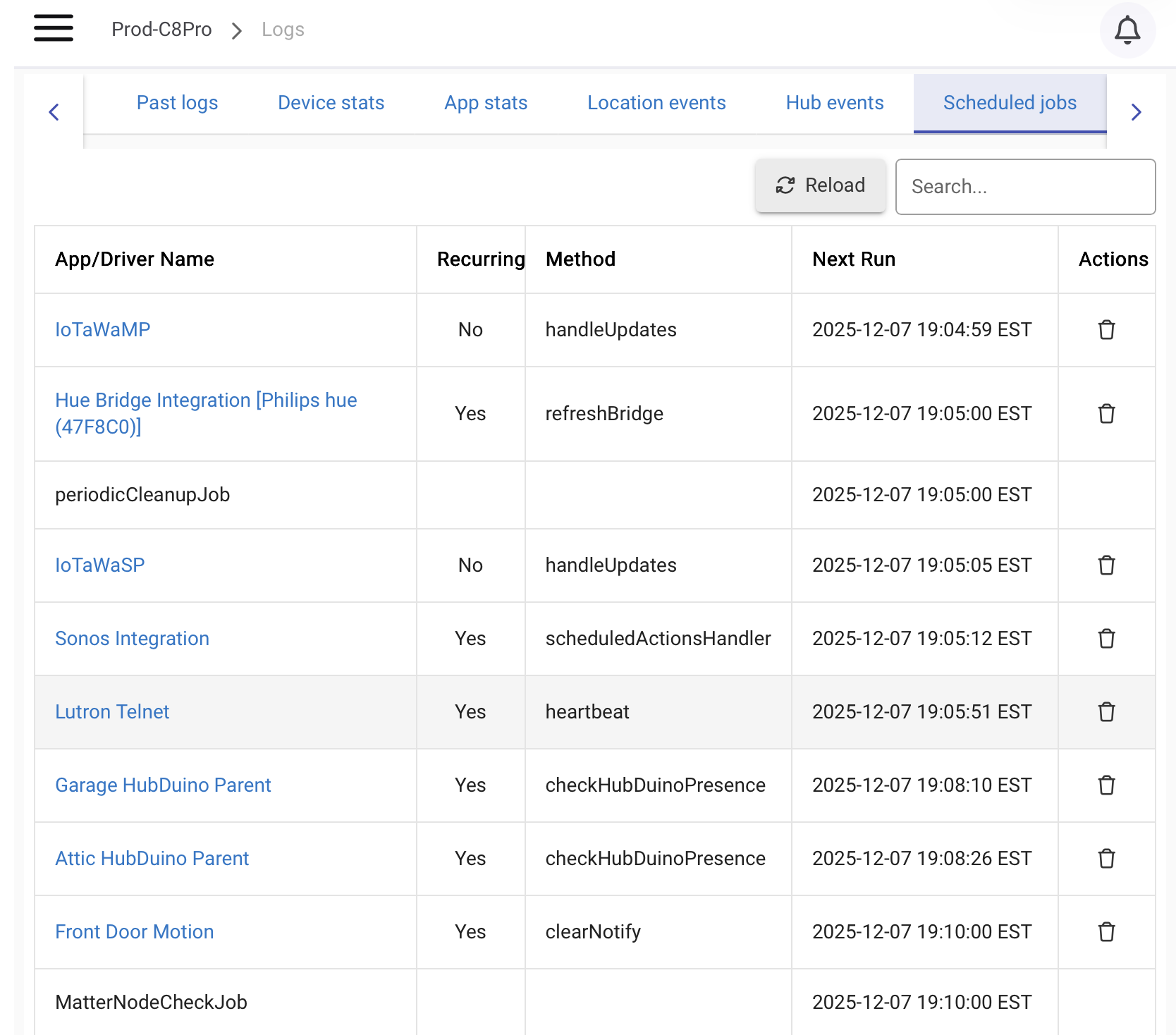The height and width of the screenshot is (1035, 1176).
Task: Switch to the Past logs tab
Action: 177,103
